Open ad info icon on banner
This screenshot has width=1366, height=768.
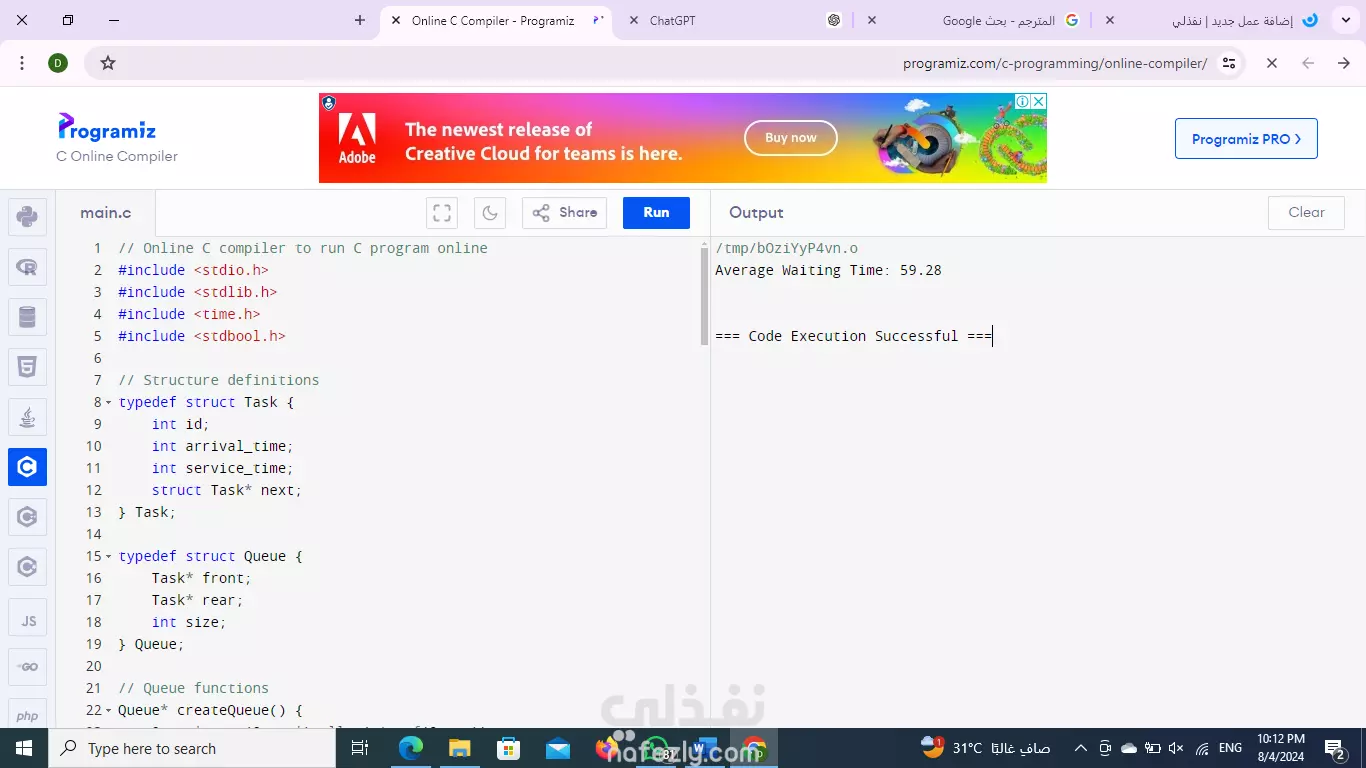(x=1023, y=101)
